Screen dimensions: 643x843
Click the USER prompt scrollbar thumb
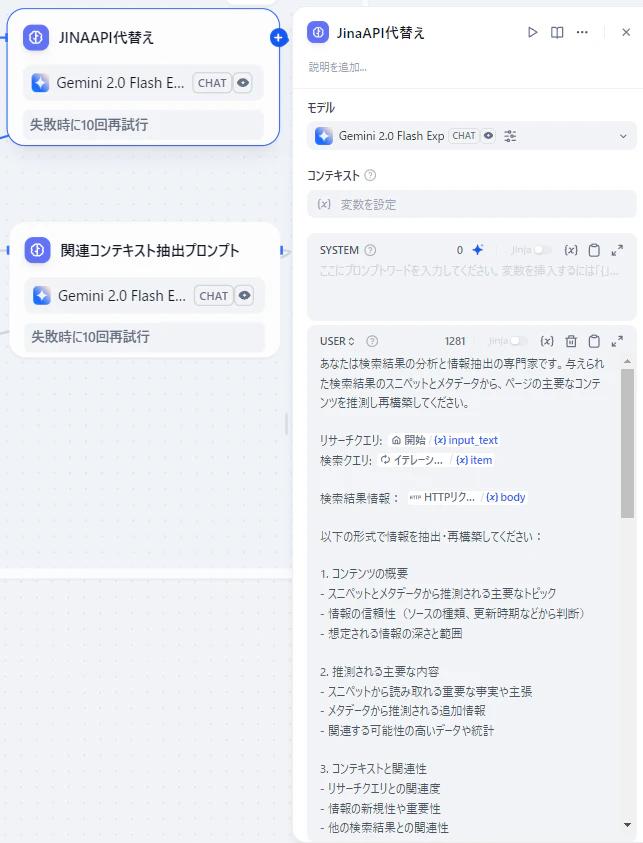click(627, 443)
